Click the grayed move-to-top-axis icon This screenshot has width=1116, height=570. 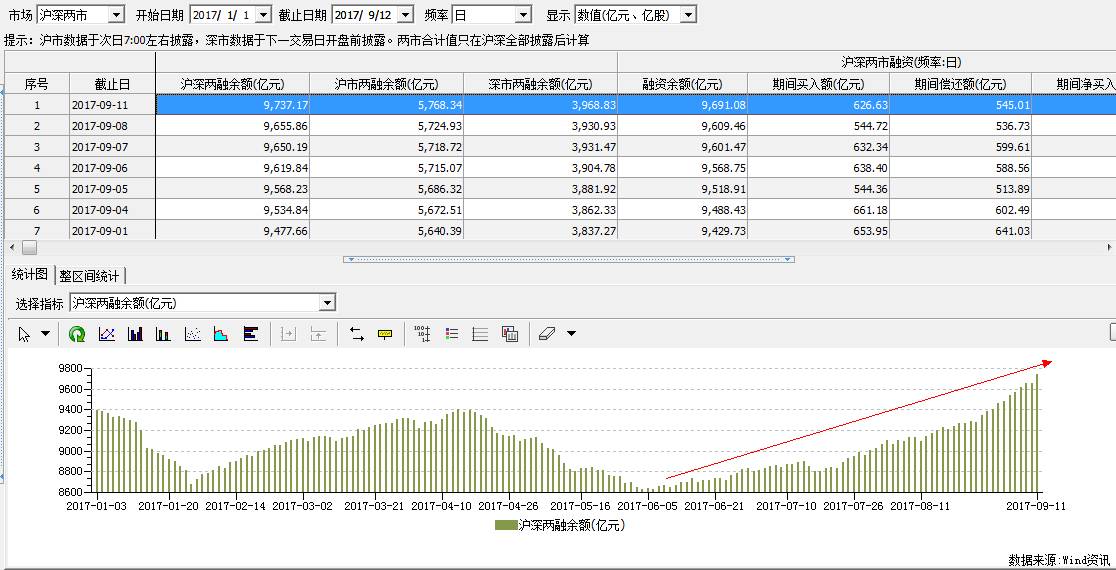point(318,334)
